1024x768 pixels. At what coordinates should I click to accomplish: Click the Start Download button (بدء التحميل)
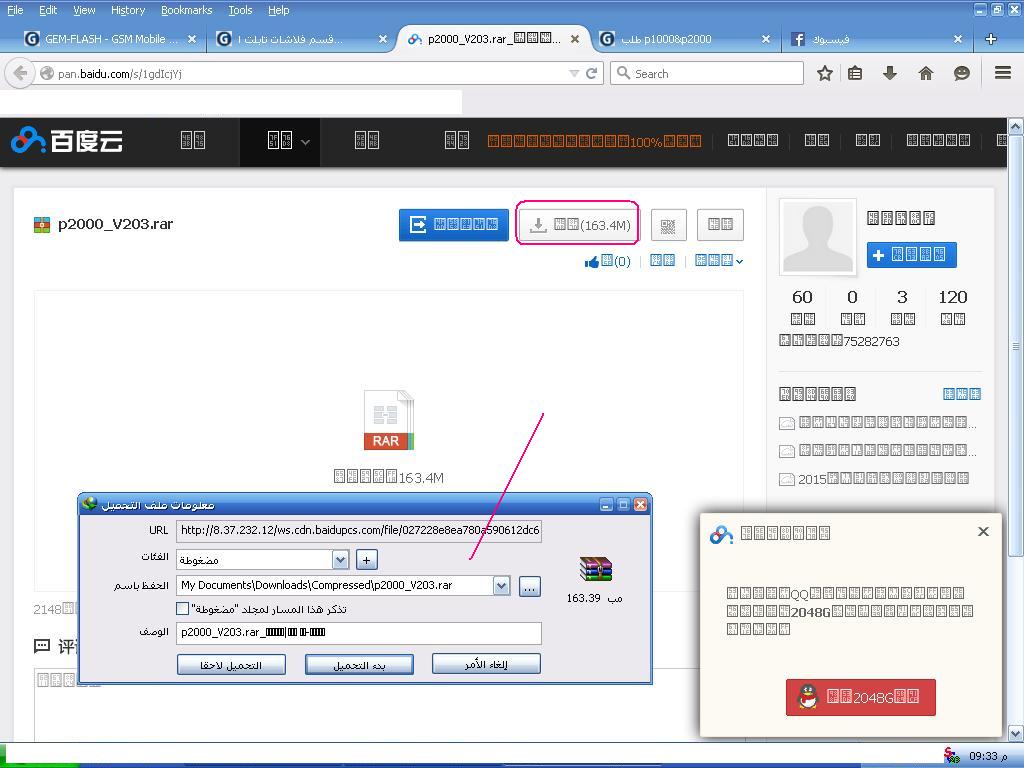coord(359,665)
